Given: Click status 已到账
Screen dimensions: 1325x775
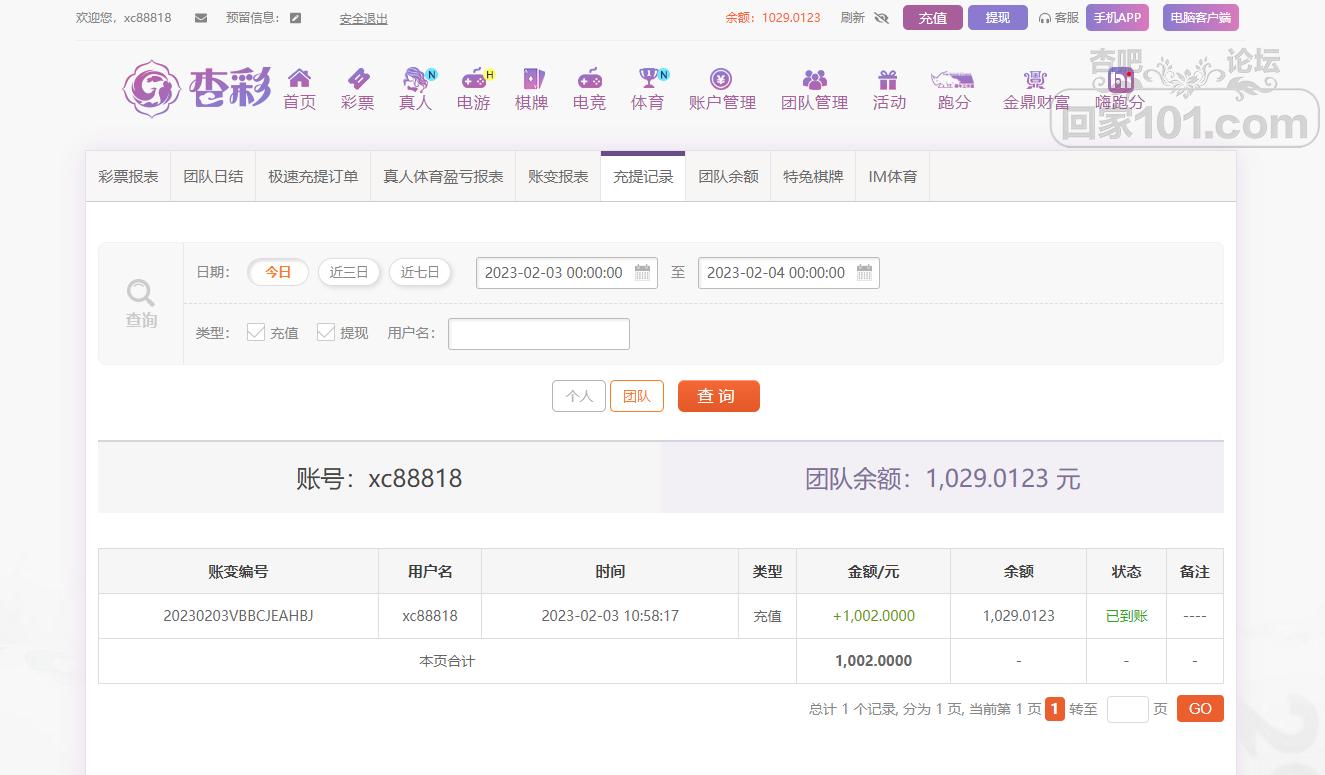Looking at the screenshot, I should tap(1127, 616).
